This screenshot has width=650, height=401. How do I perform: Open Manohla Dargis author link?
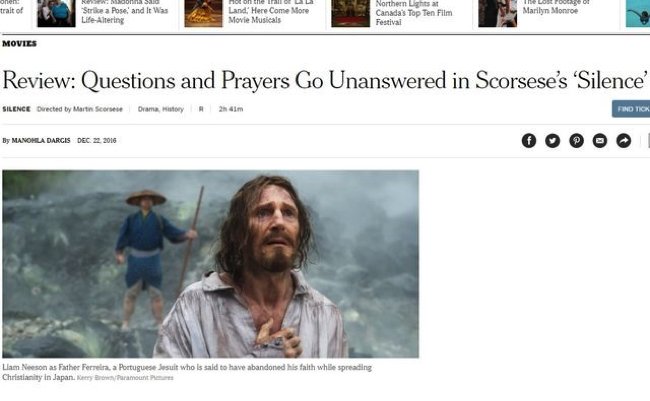41,141
